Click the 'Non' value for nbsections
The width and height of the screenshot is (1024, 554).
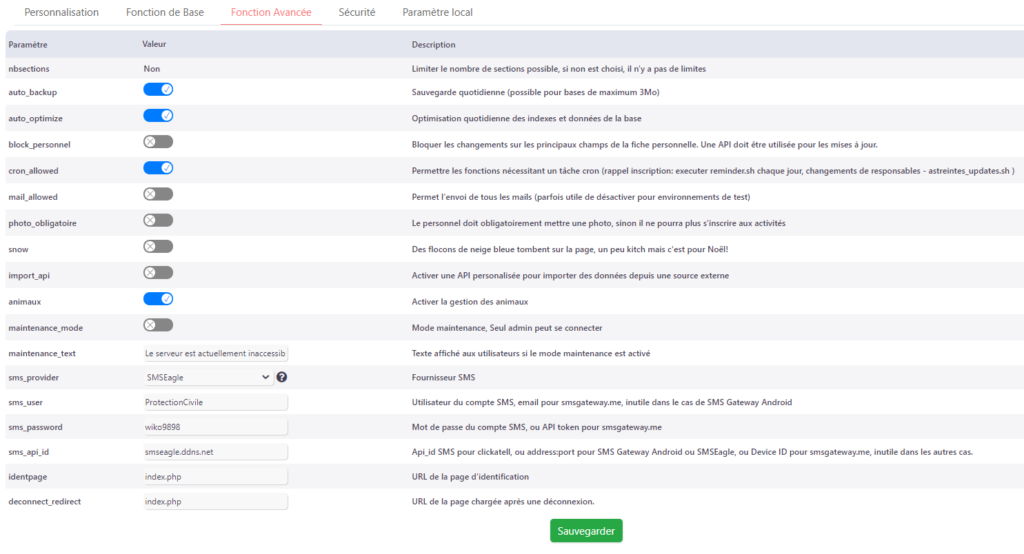click(x=152, y=69)
